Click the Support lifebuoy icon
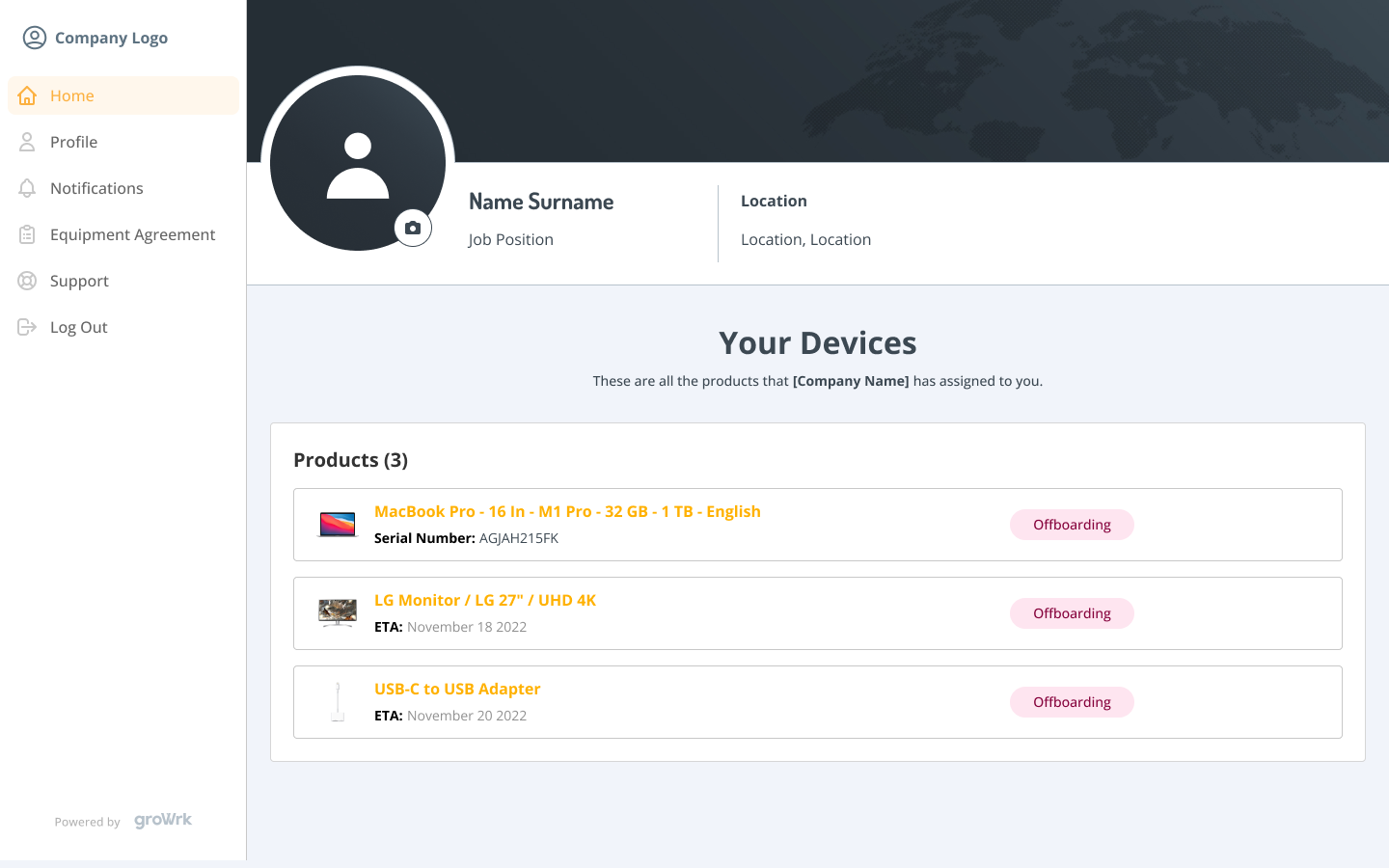Viewport: 1389px width, 868px height. coord(27,281)
